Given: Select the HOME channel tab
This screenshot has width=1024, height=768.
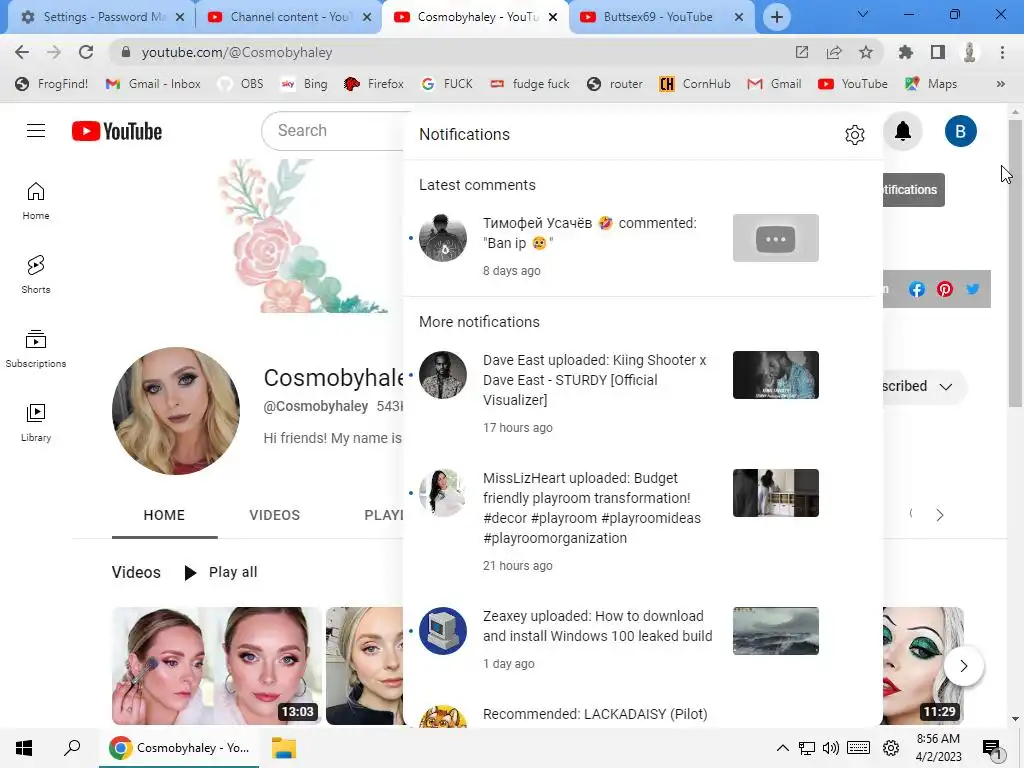Looking at the screenshot, I should (x=164, y=515).
